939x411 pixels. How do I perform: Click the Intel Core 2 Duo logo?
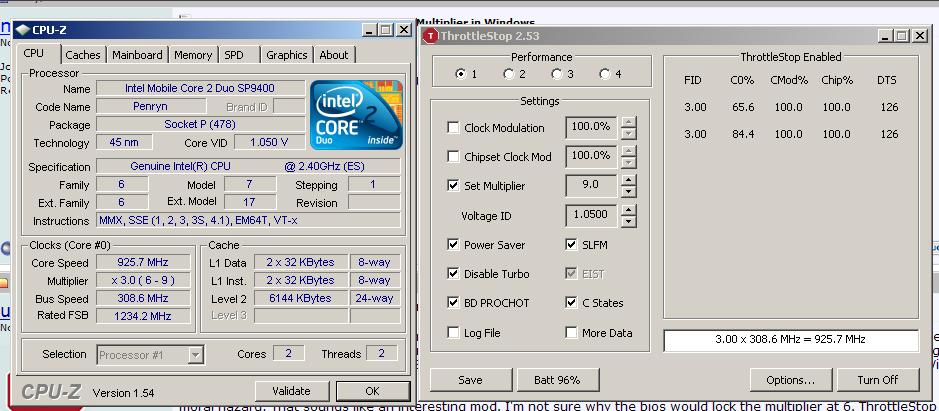click(x=356, y=115)
